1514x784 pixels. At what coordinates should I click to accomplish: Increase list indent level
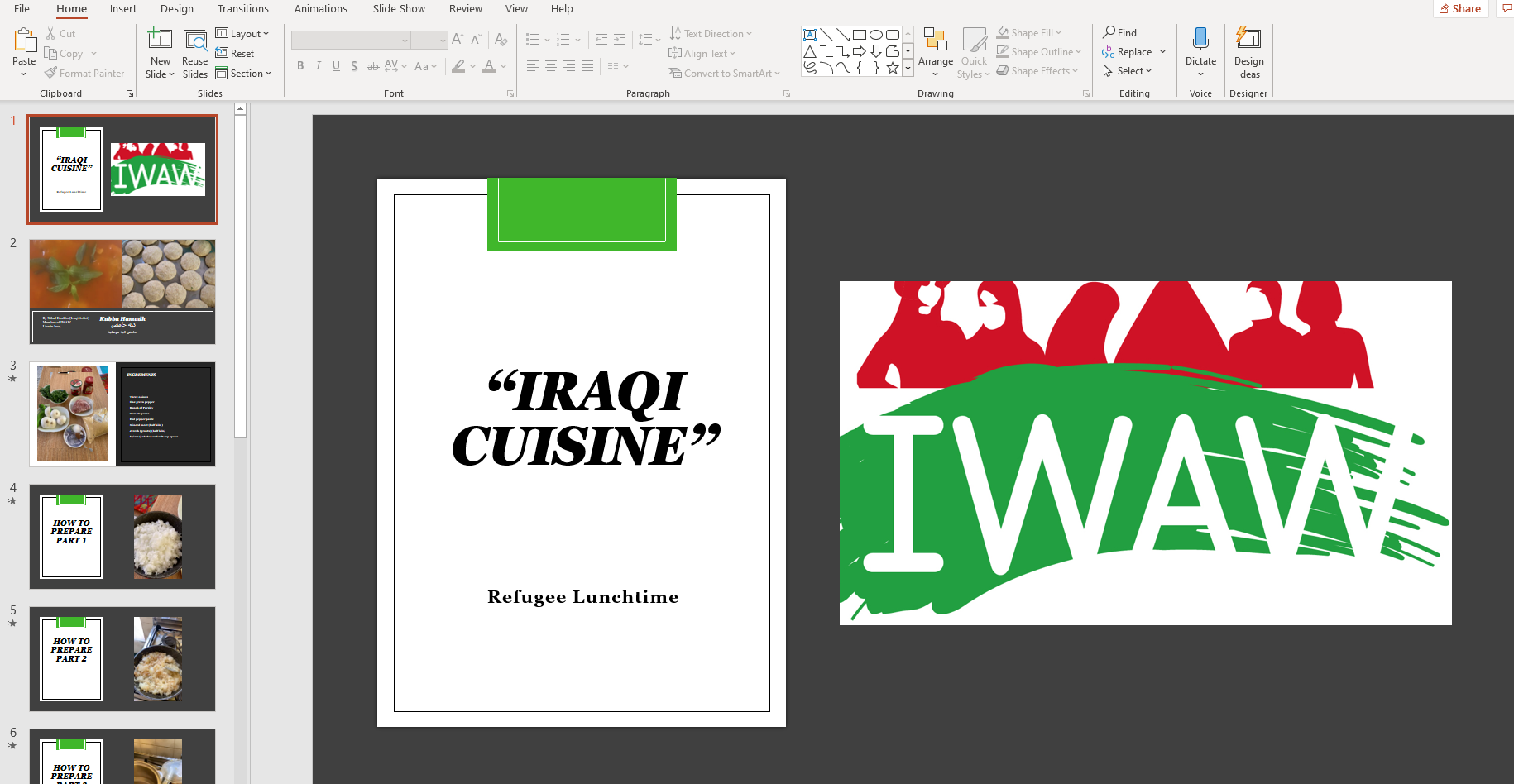620,40
